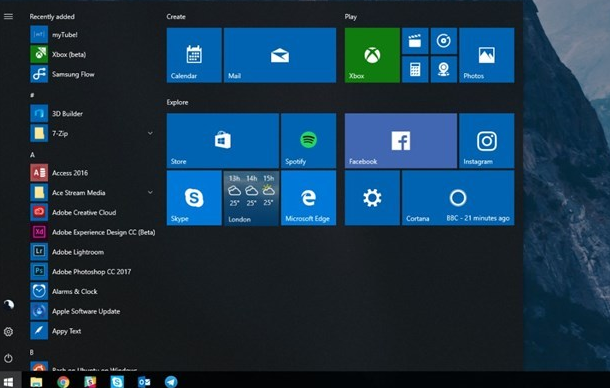Expand the Start menu hamburger button
The image size is (610, 388).
click(8, 16)
